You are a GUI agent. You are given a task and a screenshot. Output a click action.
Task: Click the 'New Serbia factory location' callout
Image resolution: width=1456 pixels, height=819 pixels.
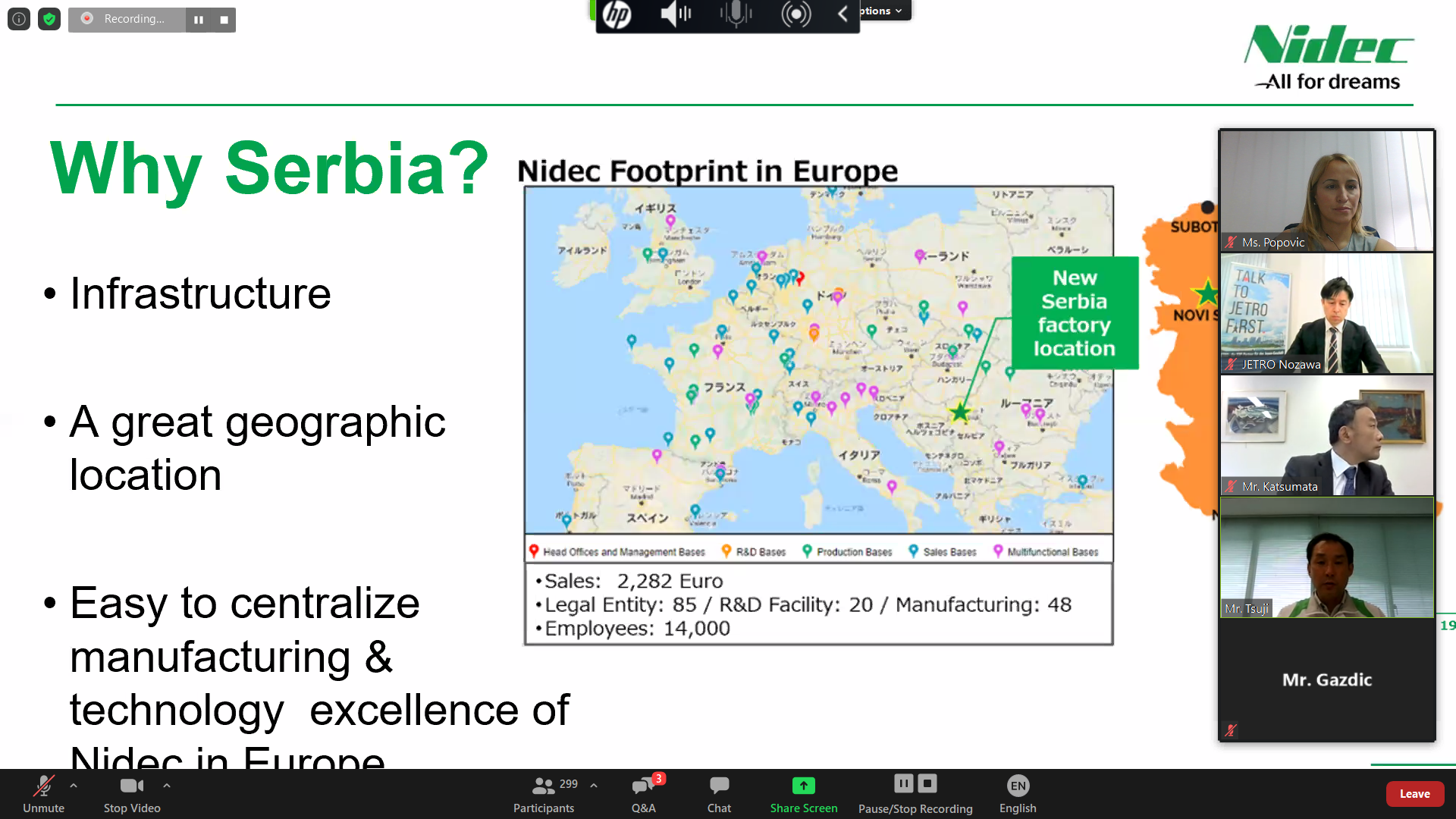click(x=1075, y=312)
